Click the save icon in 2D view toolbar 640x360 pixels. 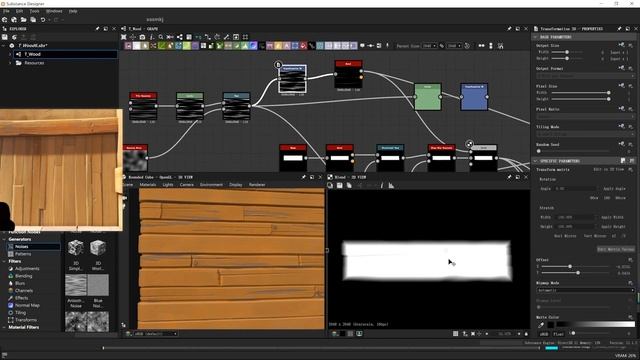click(x=340, y=185)
